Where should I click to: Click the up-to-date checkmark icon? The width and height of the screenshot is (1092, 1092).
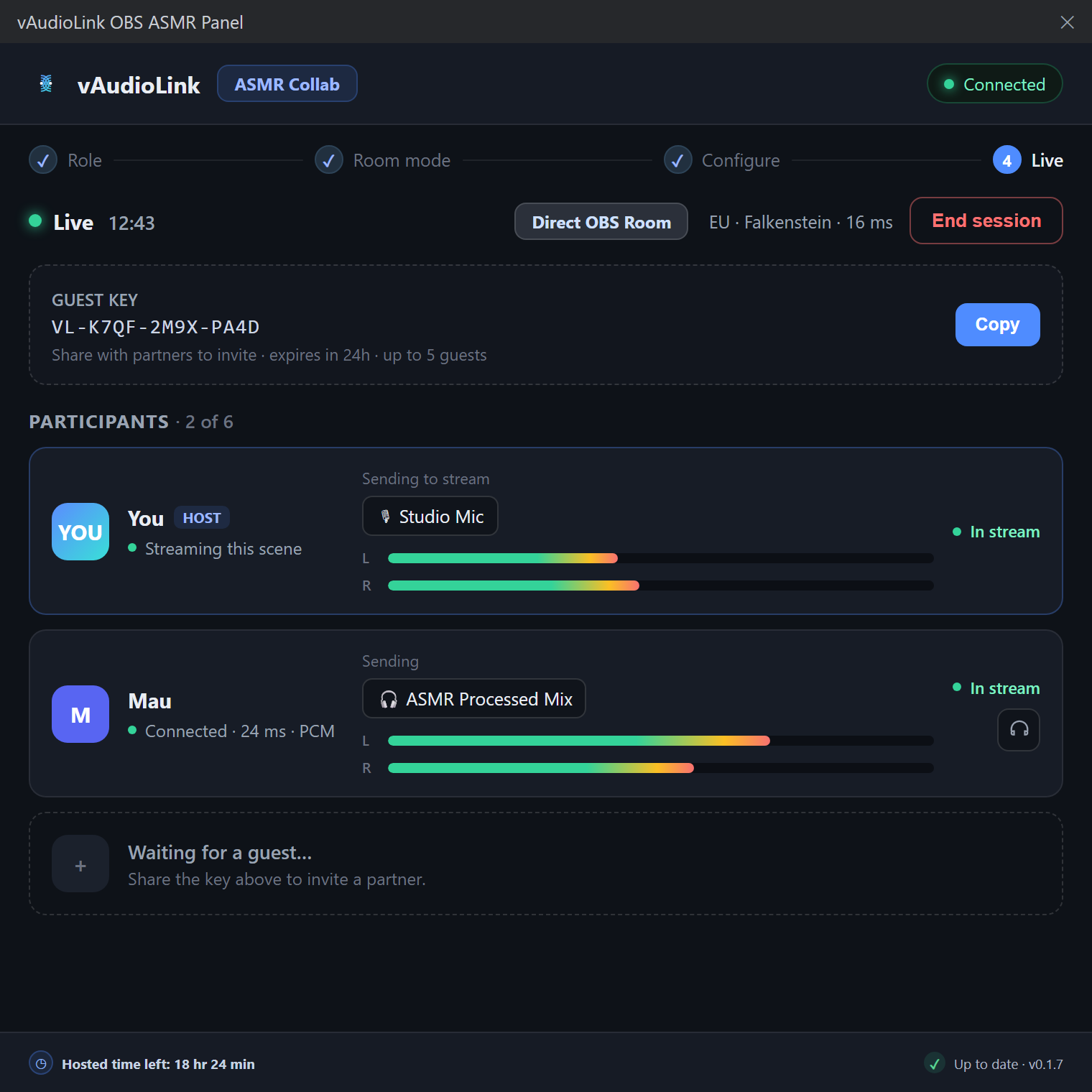[x=935, y=1063]
